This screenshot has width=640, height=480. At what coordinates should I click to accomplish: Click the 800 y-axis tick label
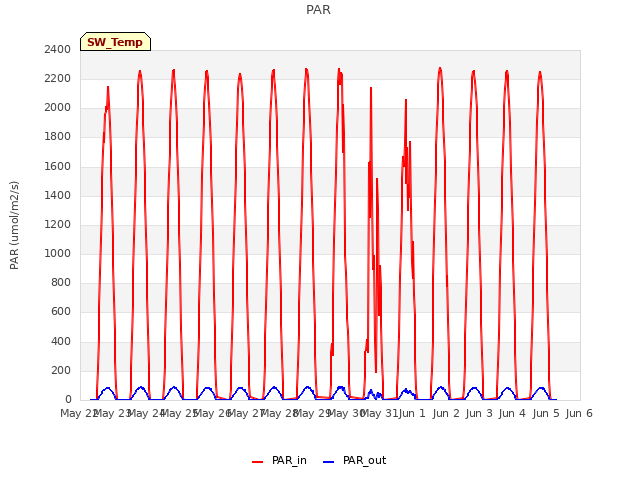[x=61, y=282]
